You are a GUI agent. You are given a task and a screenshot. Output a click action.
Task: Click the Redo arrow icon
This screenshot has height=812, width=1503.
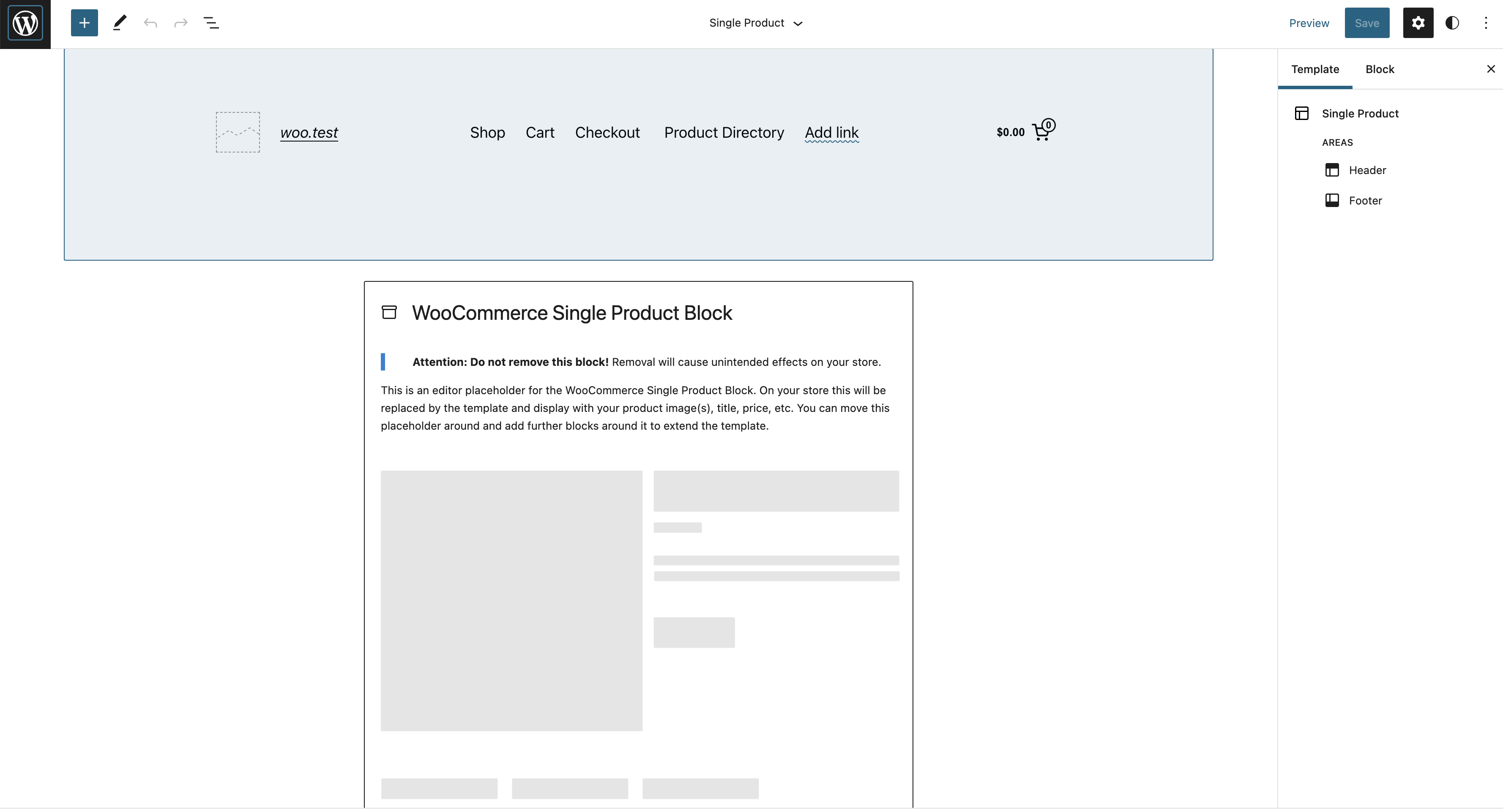pyautogui.click(x=180, y=23)
